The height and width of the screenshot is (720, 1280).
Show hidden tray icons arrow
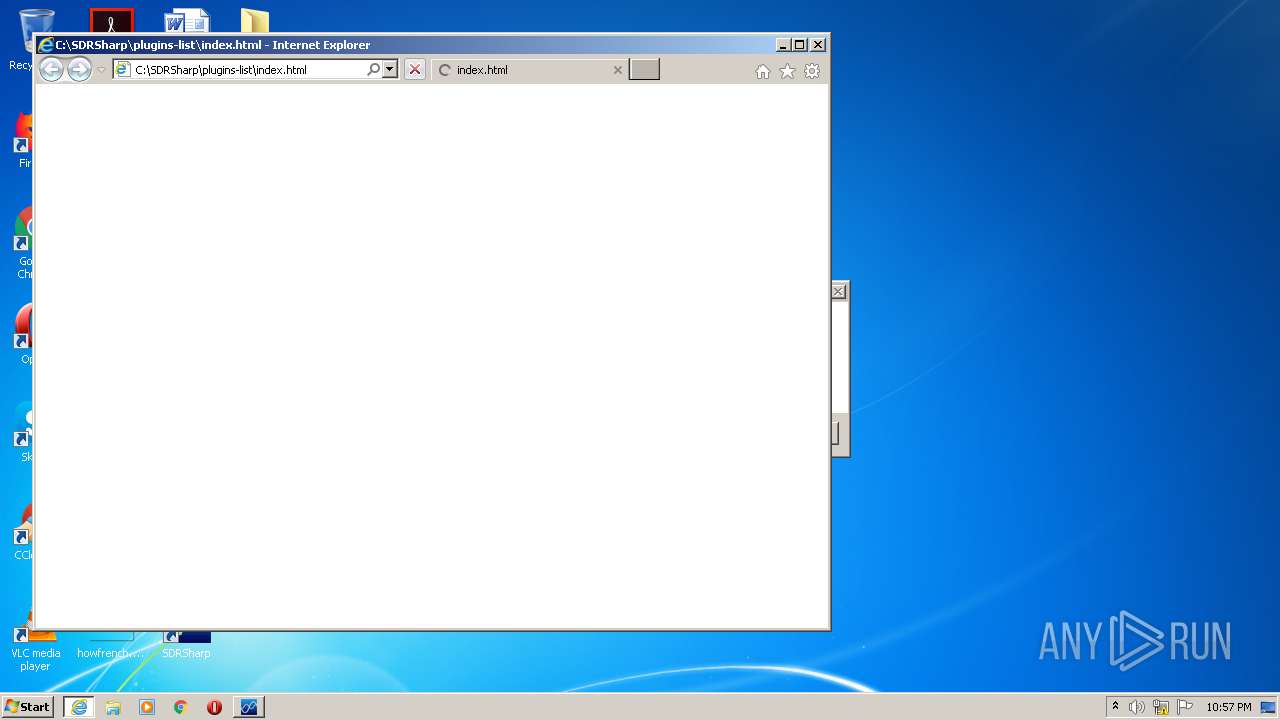1115,707
